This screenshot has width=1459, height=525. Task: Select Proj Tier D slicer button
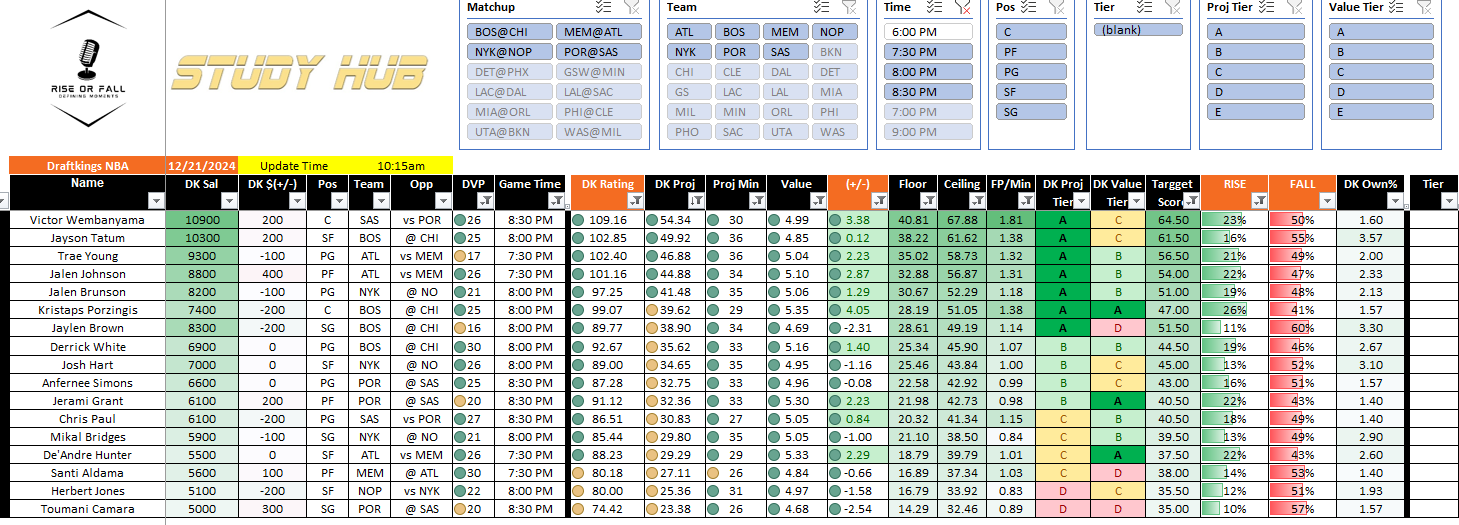[1255, 92]
